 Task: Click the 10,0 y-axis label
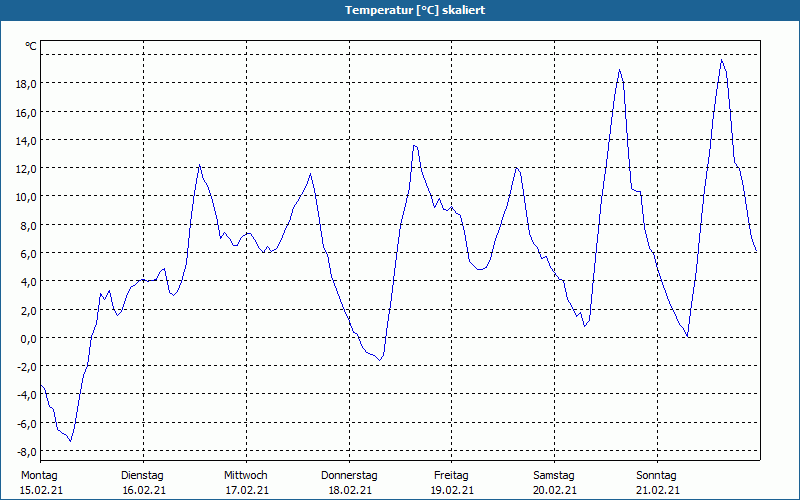click(26, 197)
